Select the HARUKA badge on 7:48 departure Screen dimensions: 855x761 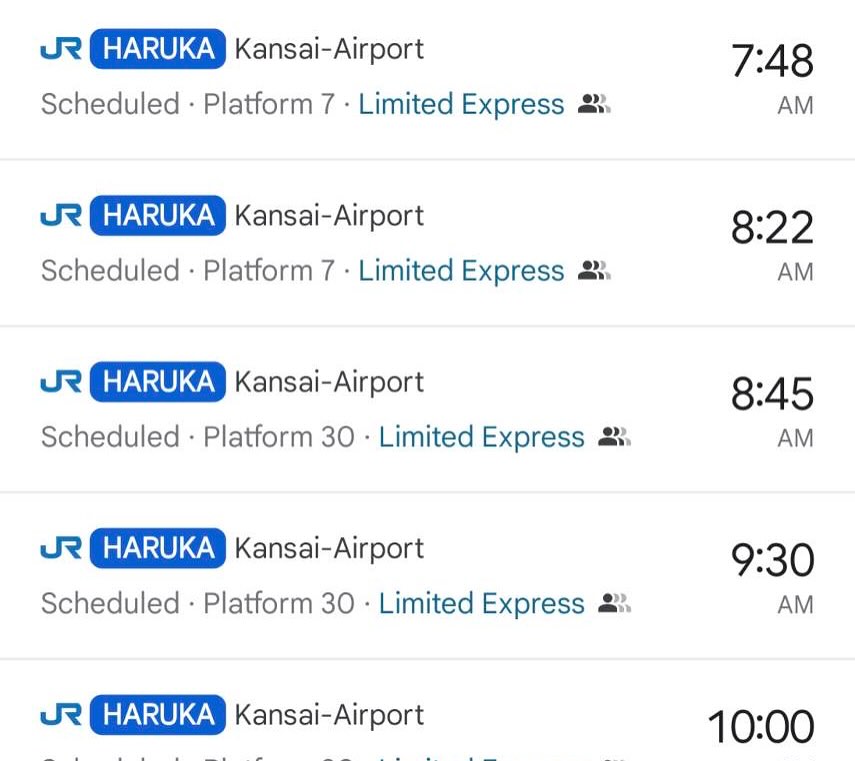[158, 49]
